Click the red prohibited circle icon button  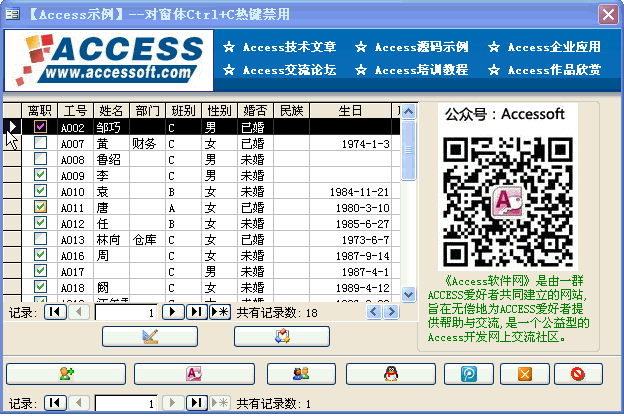click(x=578, y=374)
